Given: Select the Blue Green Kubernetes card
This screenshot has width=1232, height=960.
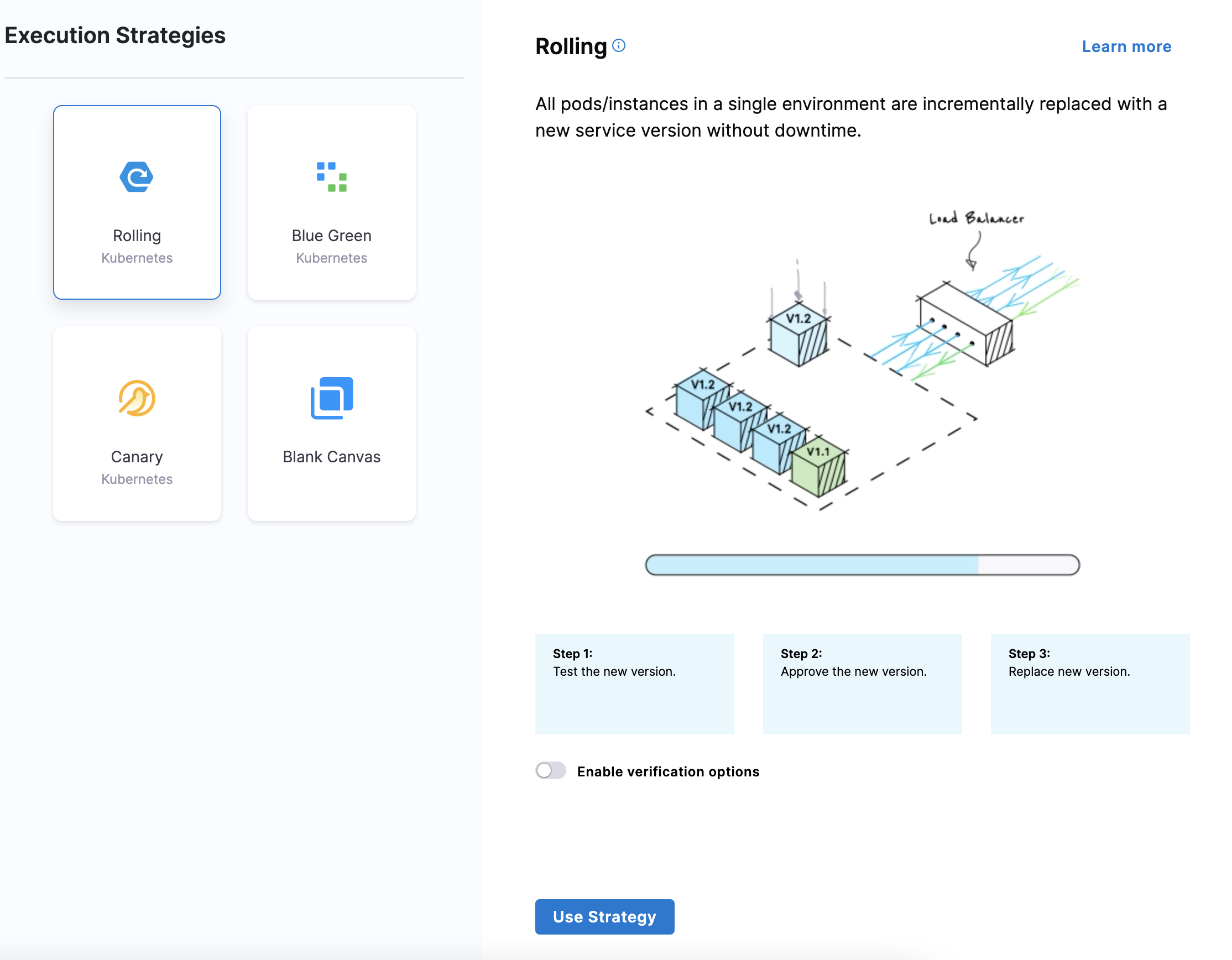Looking at the screenshot, I should pos(332,202).
